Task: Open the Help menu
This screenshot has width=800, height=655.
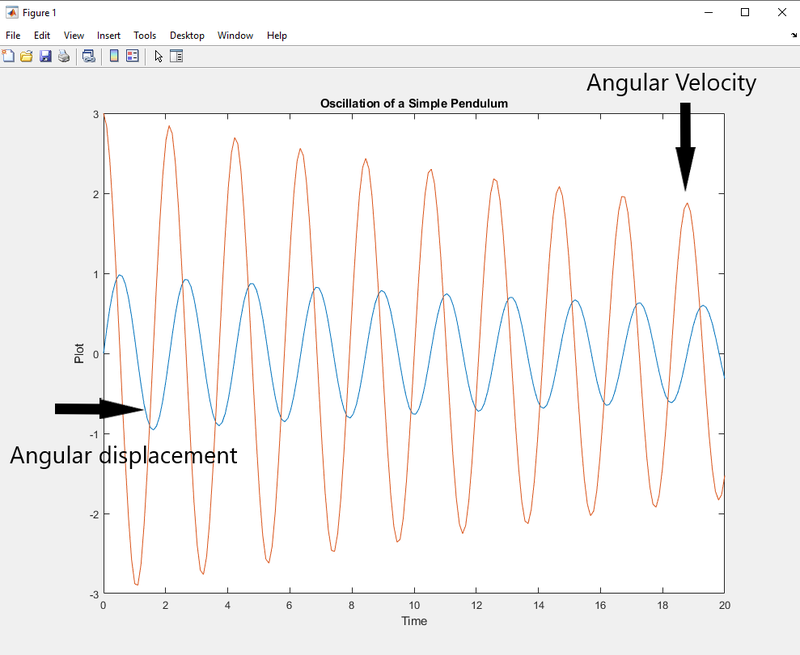Action: coord(276,35)
